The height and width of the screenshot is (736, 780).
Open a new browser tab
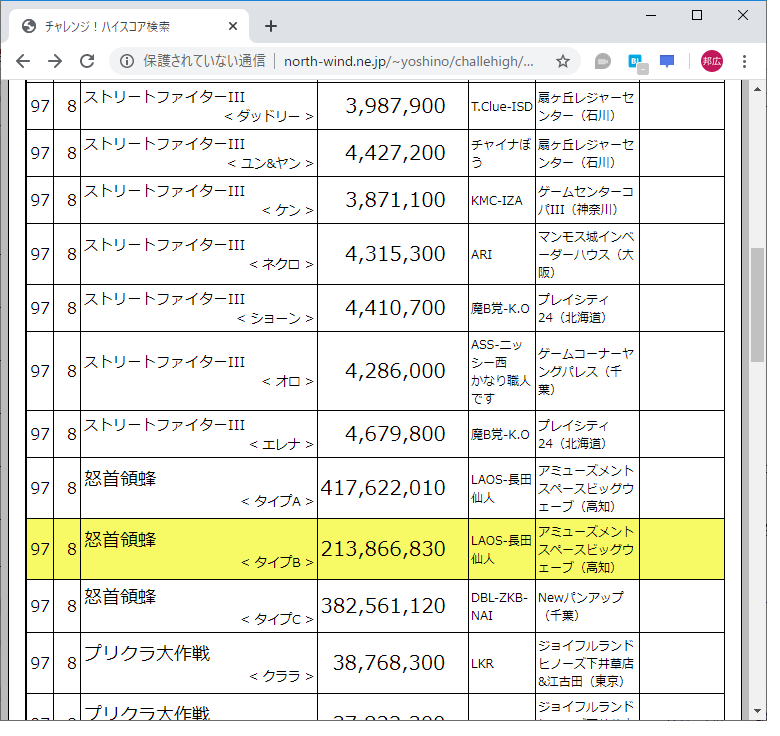point(271,26)
